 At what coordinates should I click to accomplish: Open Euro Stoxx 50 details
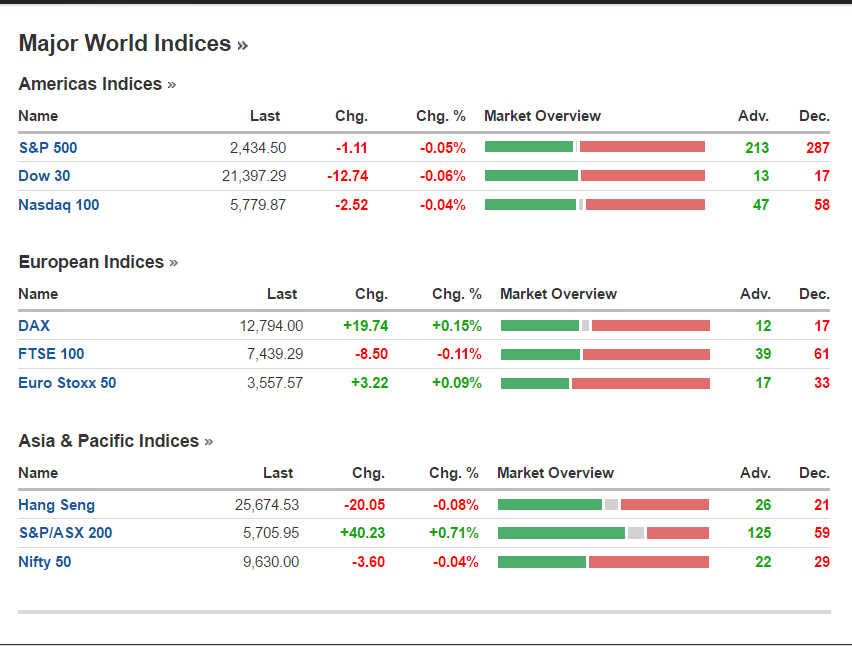tap(67, 383)
